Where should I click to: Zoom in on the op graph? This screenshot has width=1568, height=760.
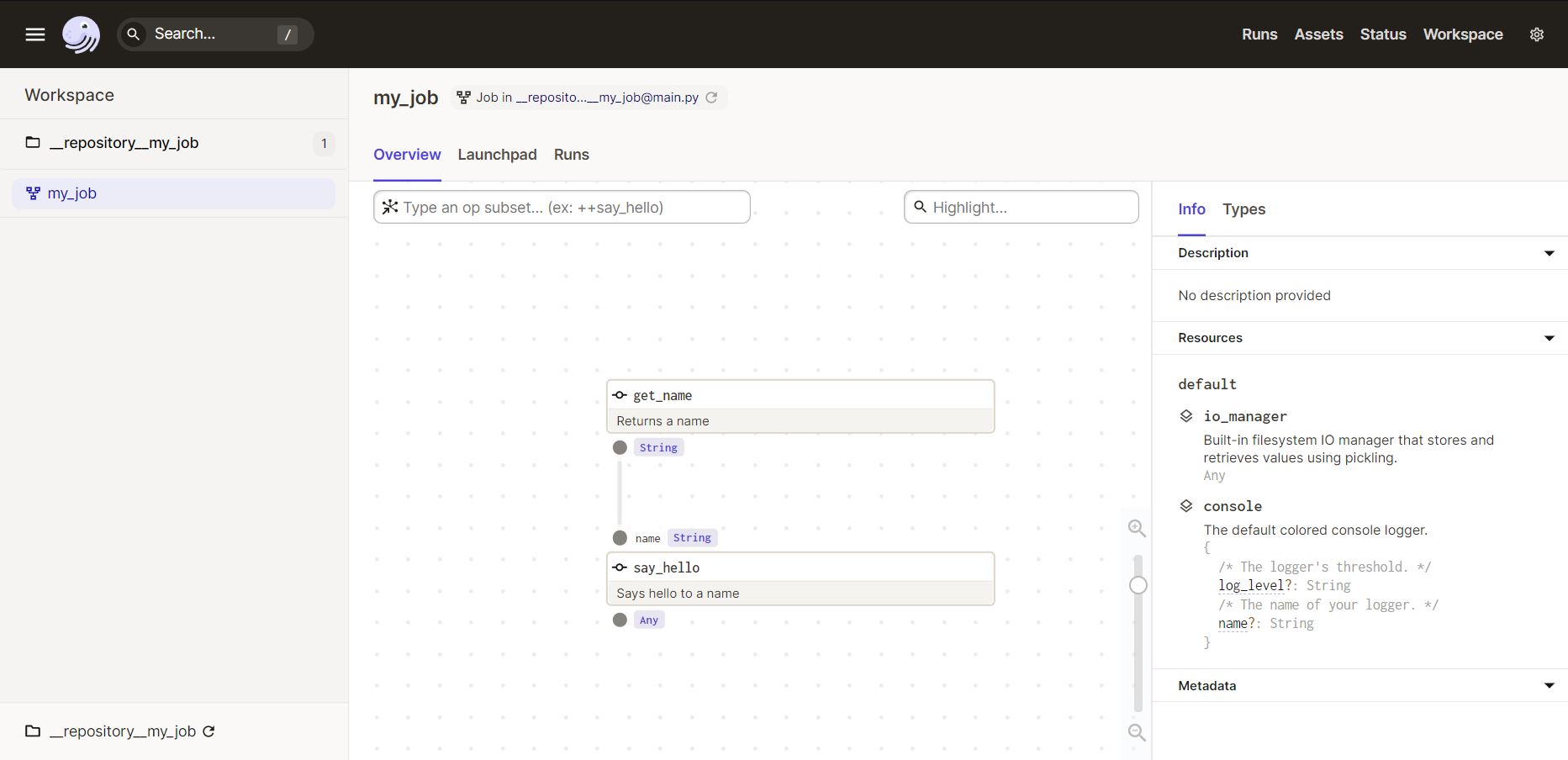(x=1137, y=528)
